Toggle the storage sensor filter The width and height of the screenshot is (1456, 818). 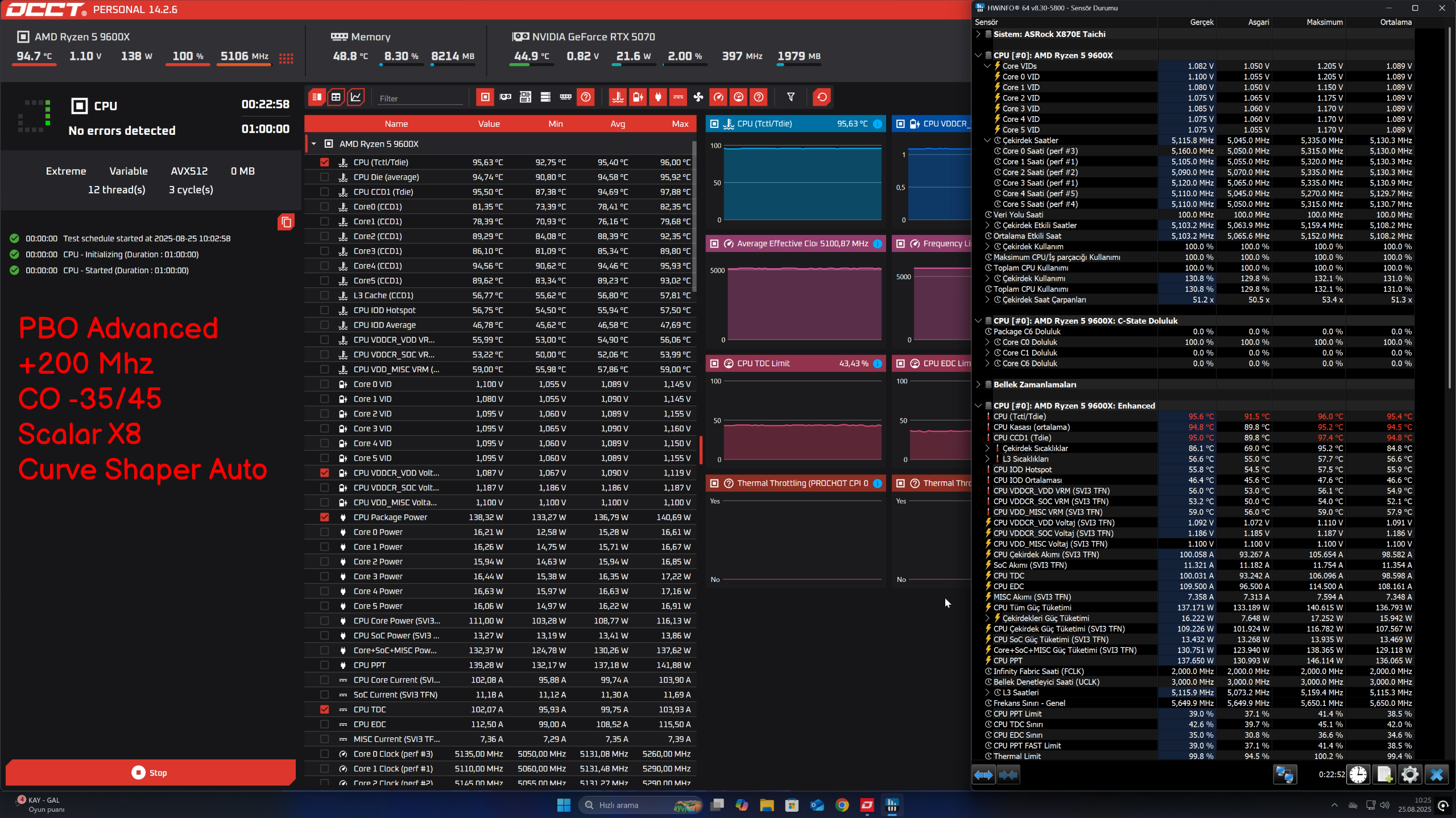point(545,97)
